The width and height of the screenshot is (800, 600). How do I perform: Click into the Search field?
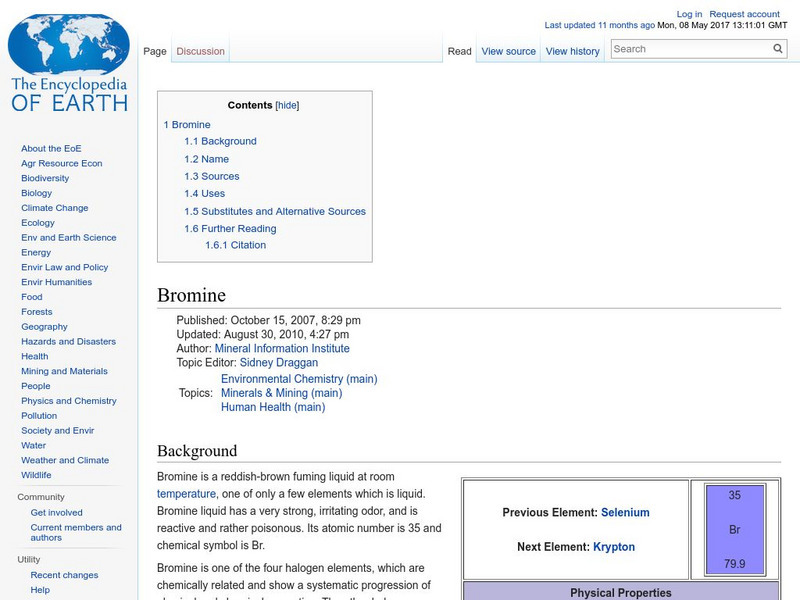click(692, 49)
